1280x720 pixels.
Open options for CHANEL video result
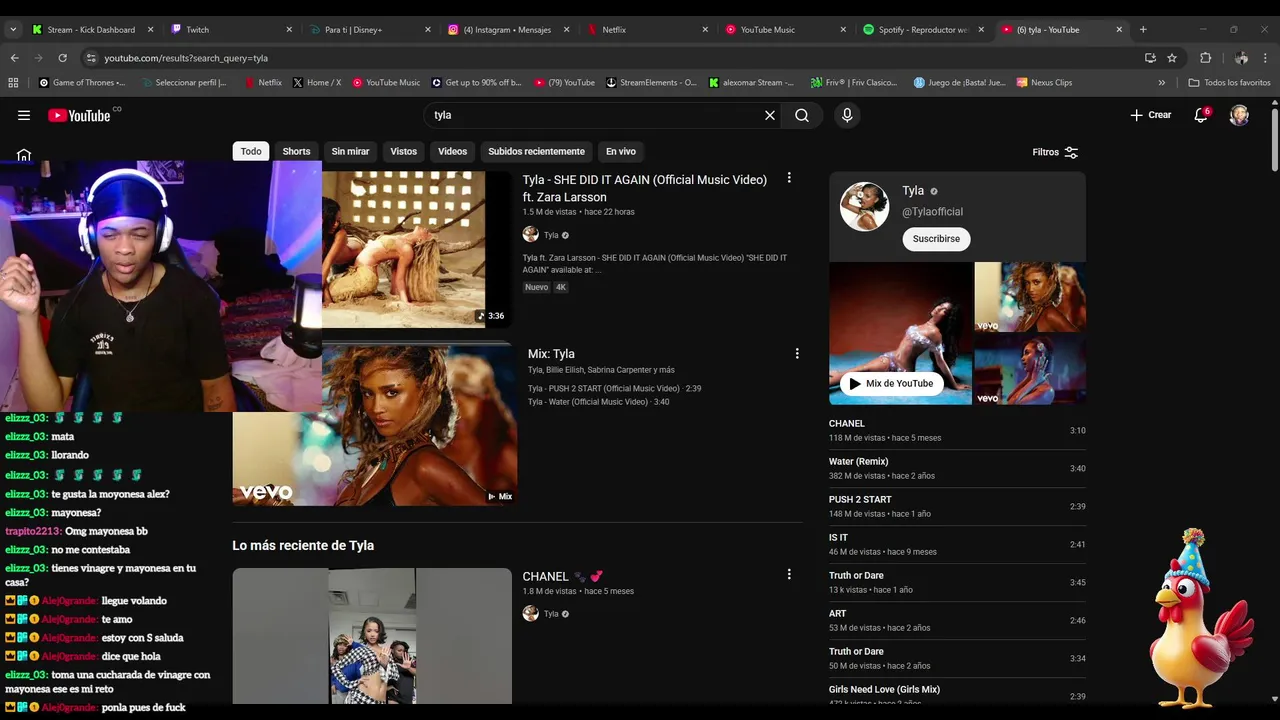coord(789,574)
